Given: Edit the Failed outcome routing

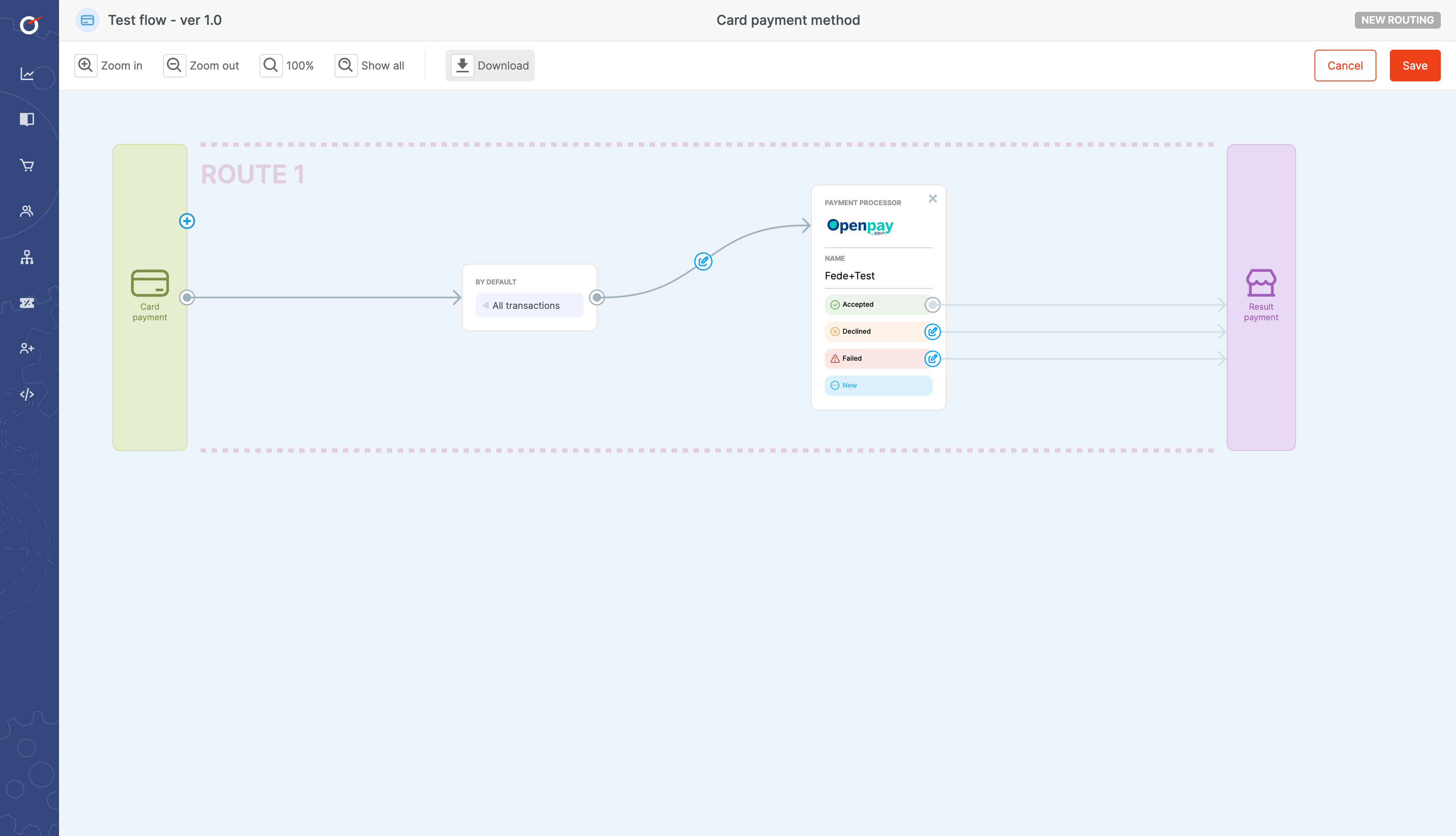Looking at the screenshot, I should 933,359.
